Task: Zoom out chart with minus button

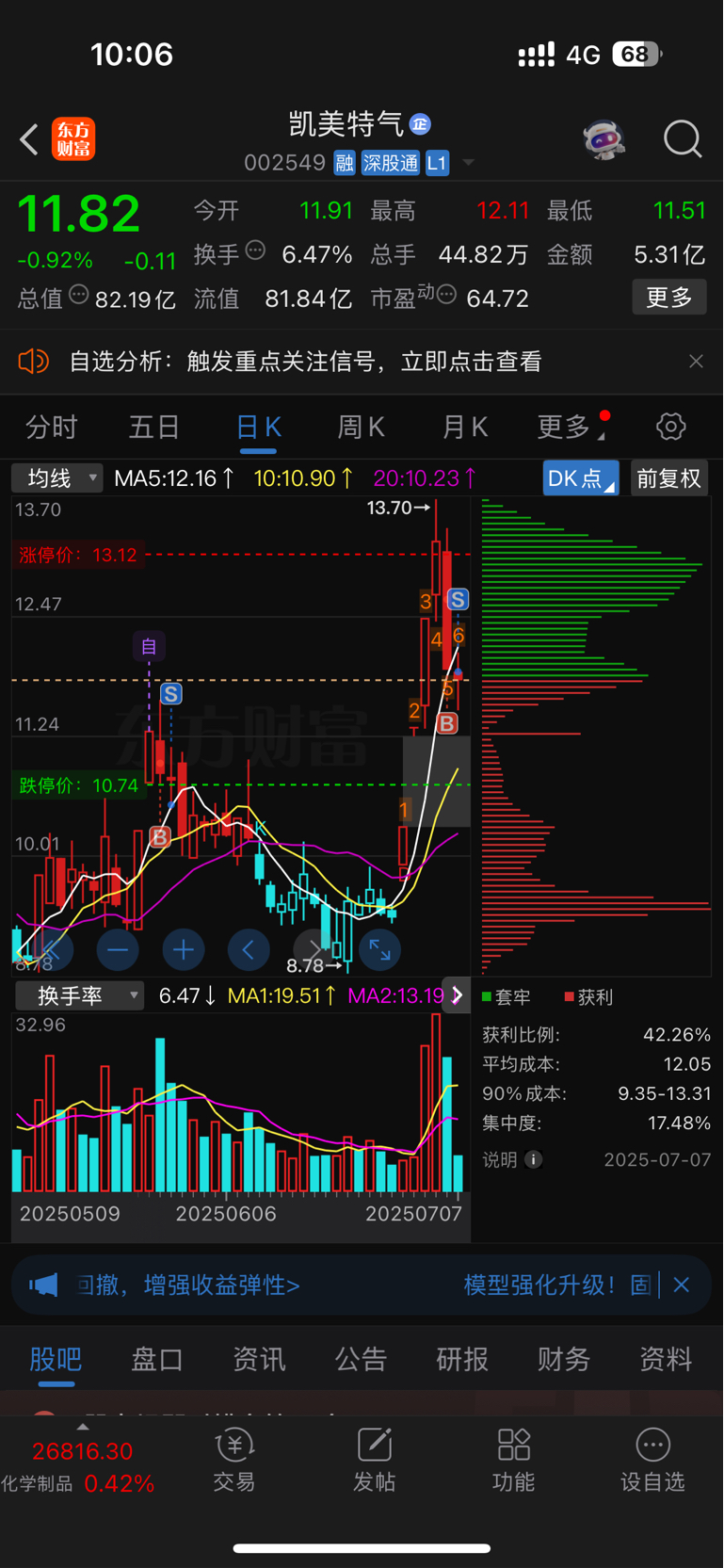Action: pos(118,950)
